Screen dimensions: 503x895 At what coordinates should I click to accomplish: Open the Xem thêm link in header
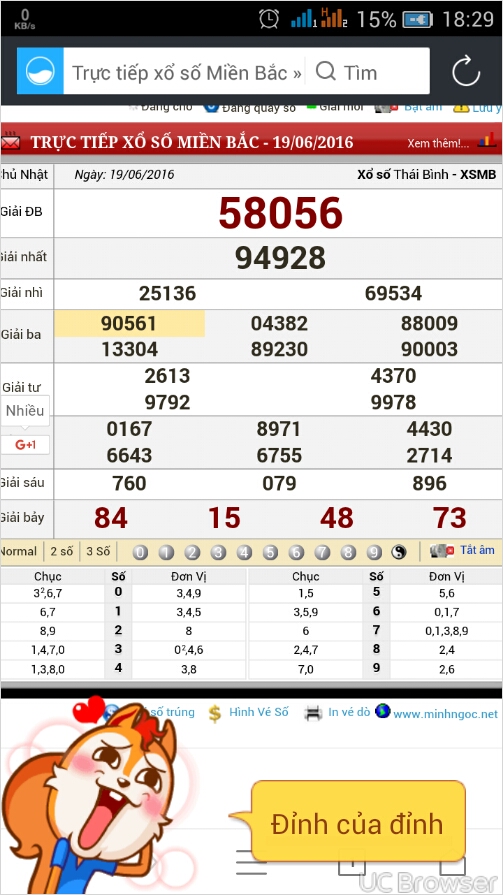click(x=438, y=143)
